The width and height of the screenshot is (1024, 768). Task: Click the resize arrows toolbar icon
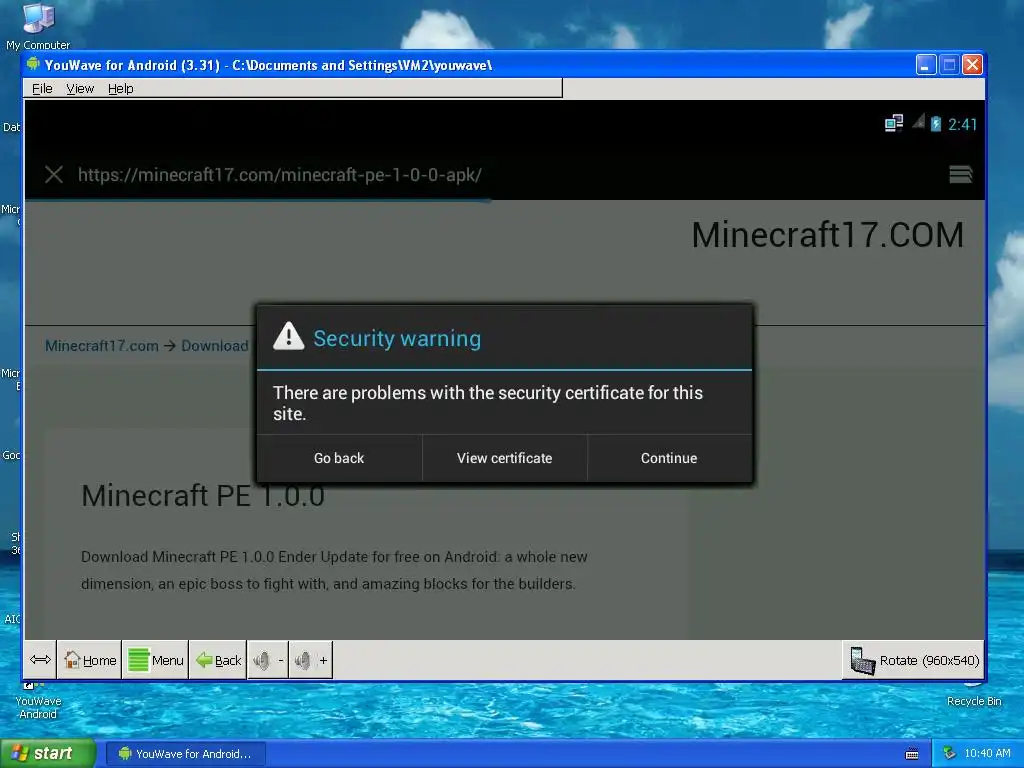pos(40,660)
